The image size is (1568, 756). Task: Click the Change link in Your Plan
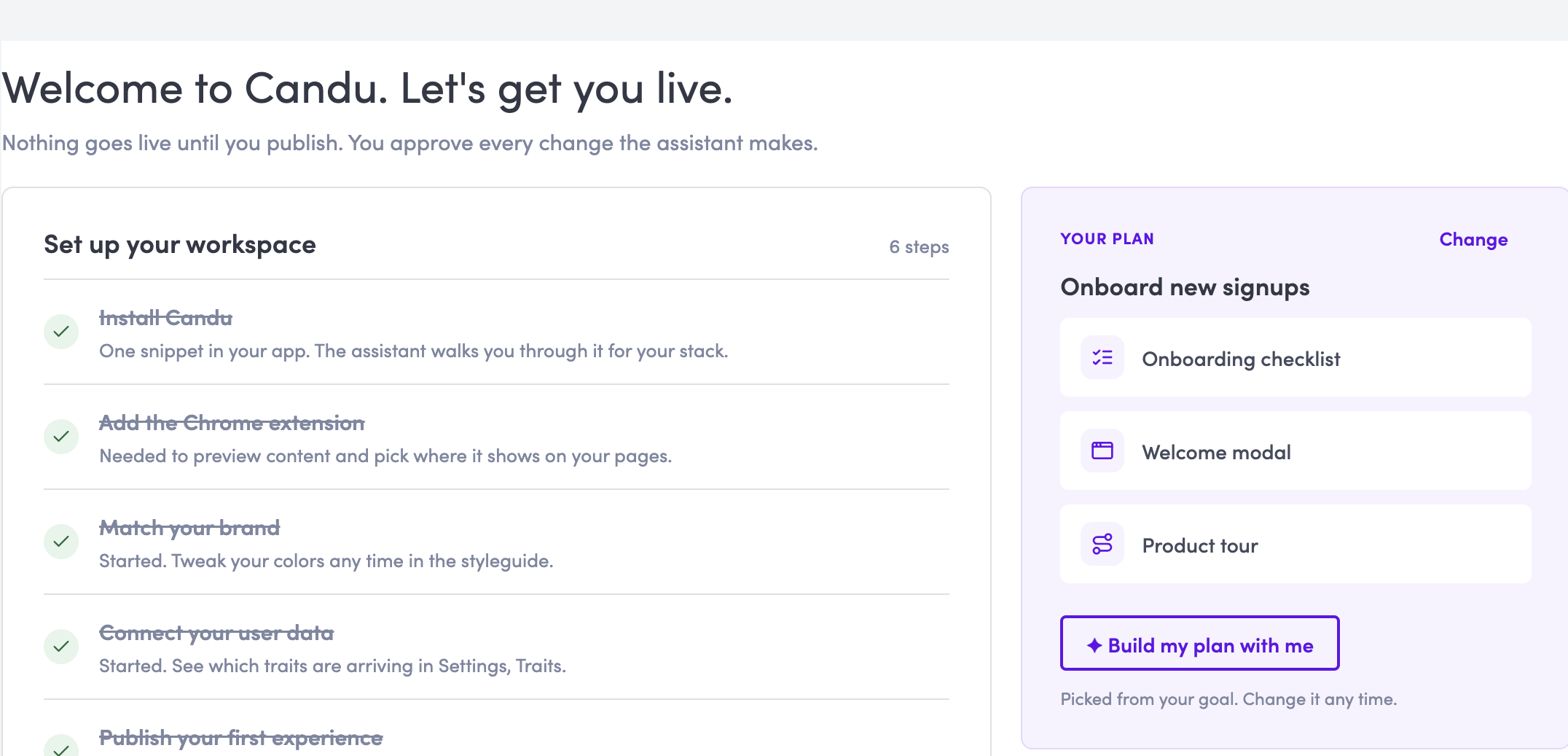(x=1473, y=240)
